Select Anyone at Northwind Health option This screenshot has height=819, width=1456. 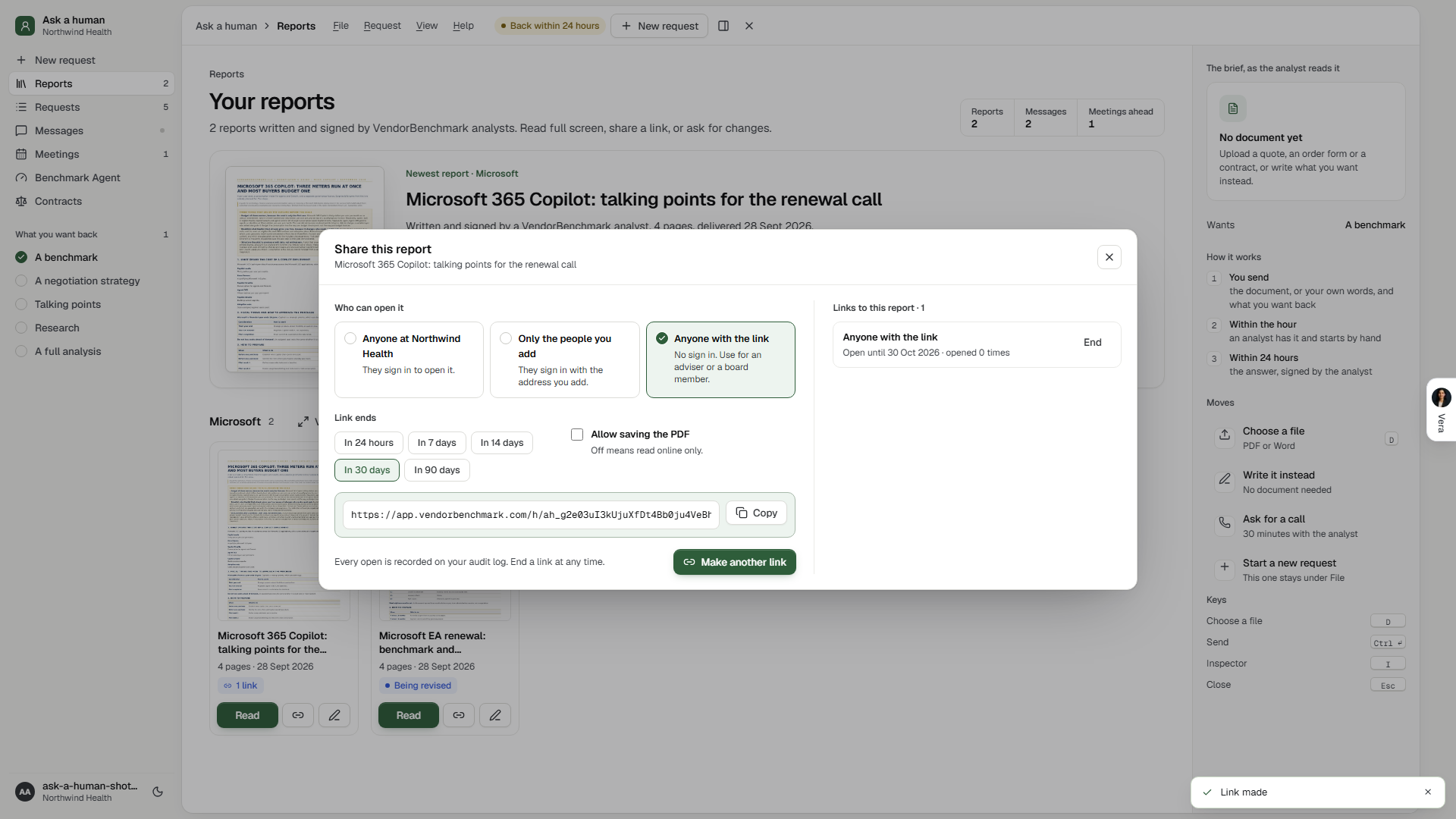click(x=409, y=359)
